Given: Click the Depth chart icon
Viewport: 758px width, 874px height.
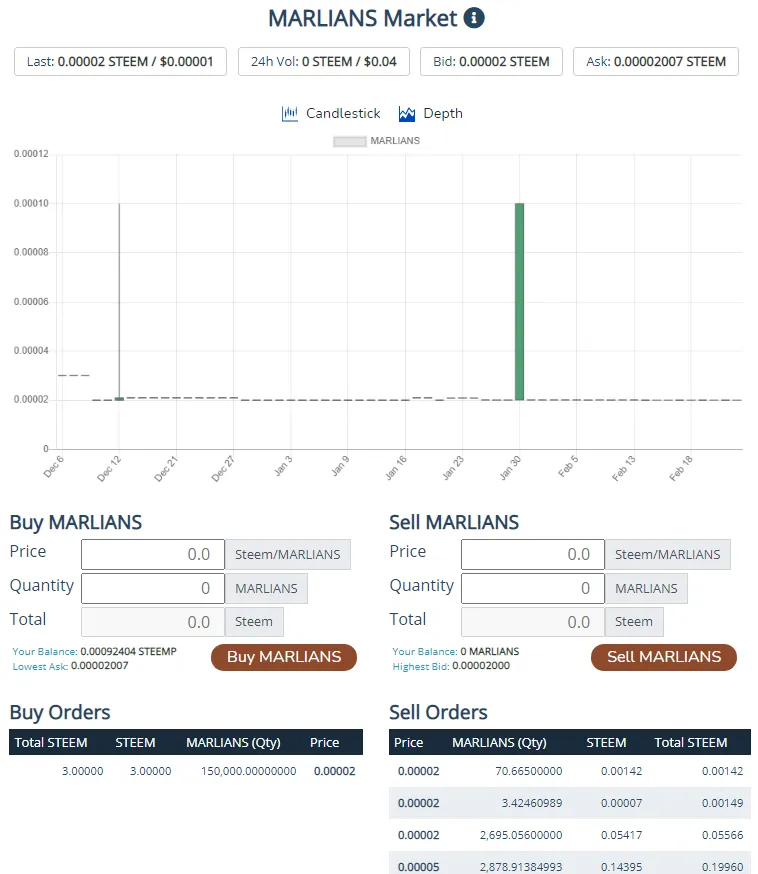Looking at the screenshot, I should point(407,114).
